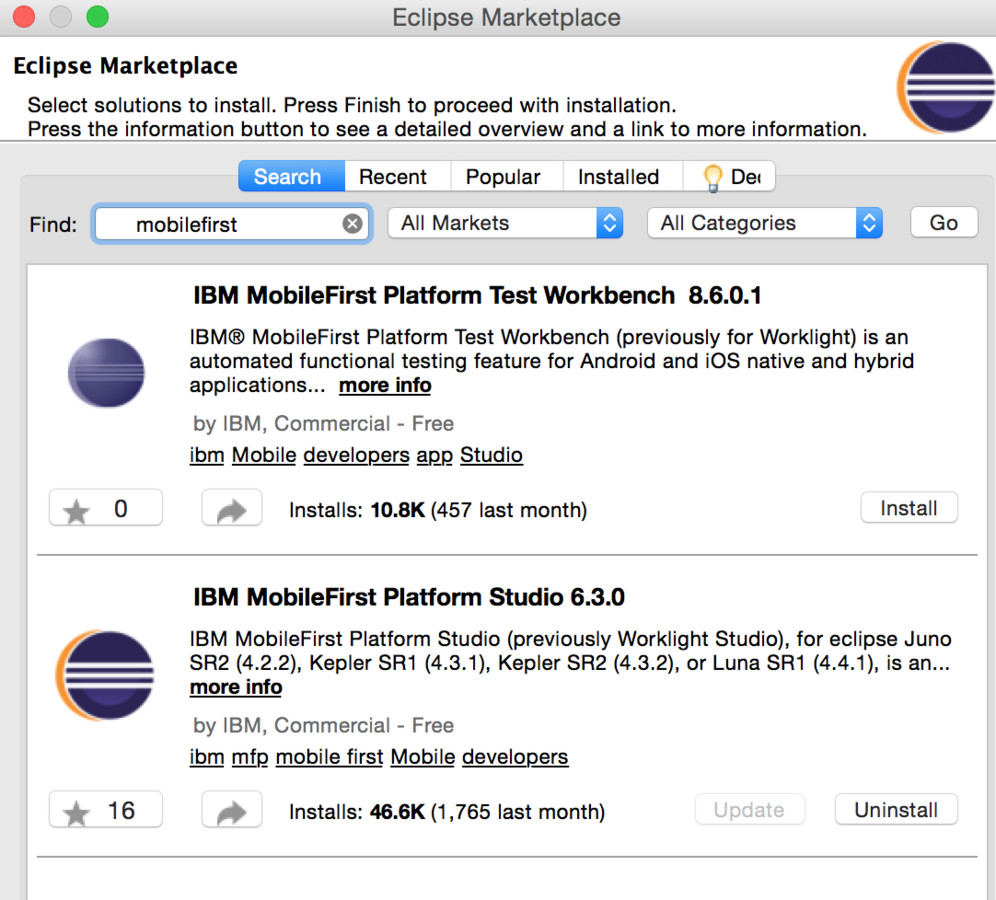Switch to the Recent tab
The height and width of the screenshot is (900, 996).
tap(398, 177)
